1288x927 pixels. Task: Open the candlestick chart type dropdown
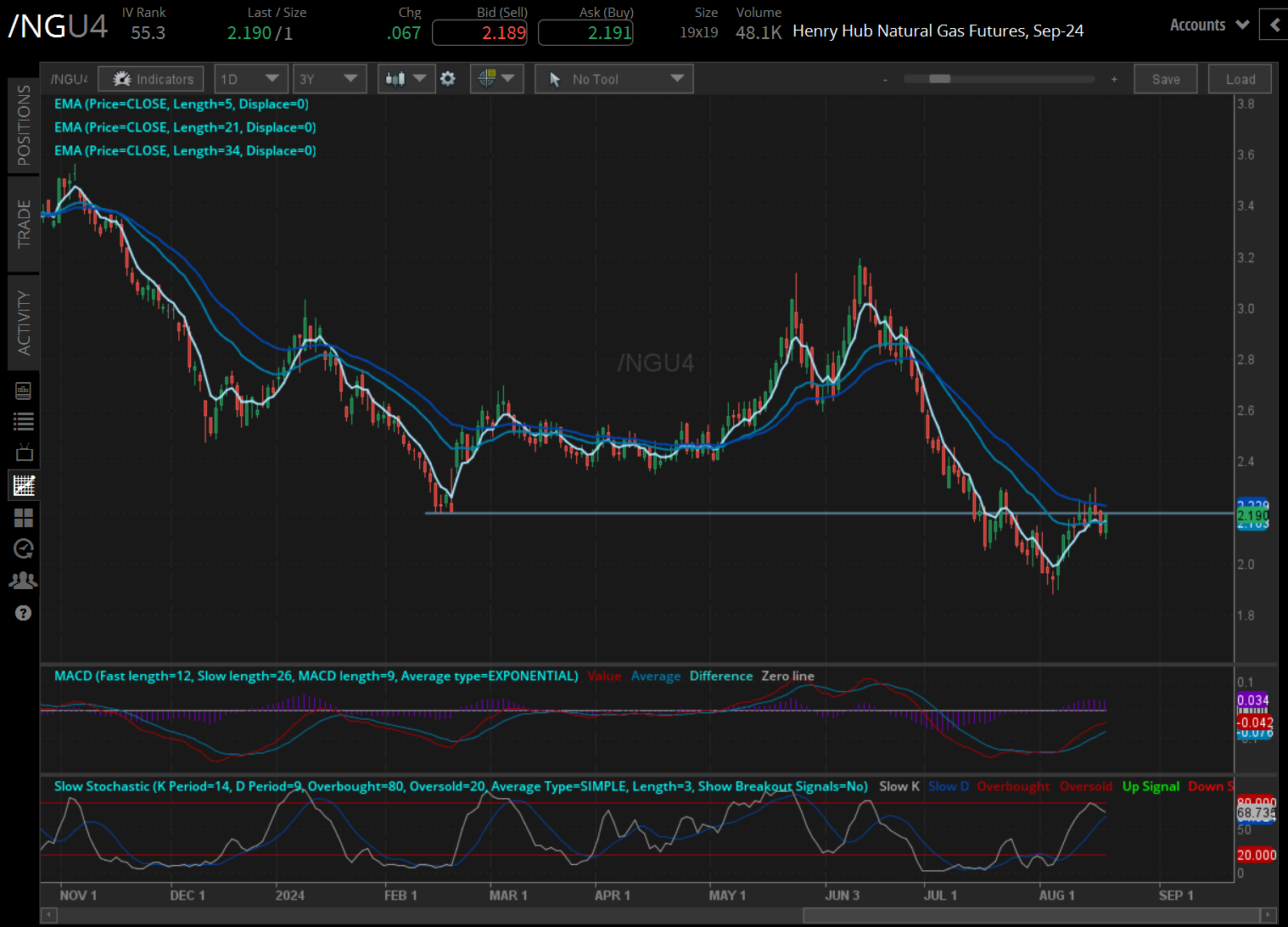tap(406, 79)
